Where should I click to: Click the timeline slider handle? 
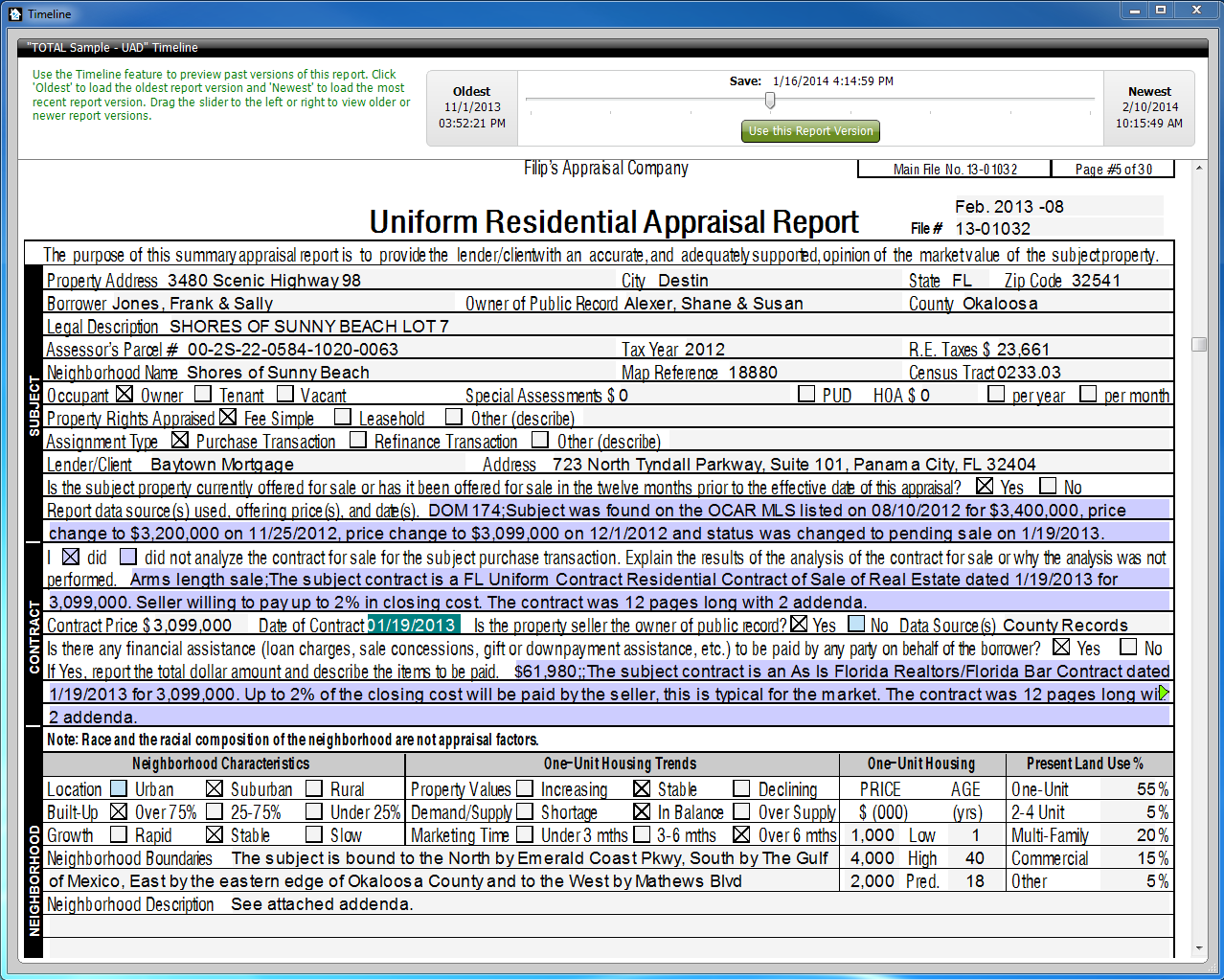pyautogui.click(x=770, y=100)
